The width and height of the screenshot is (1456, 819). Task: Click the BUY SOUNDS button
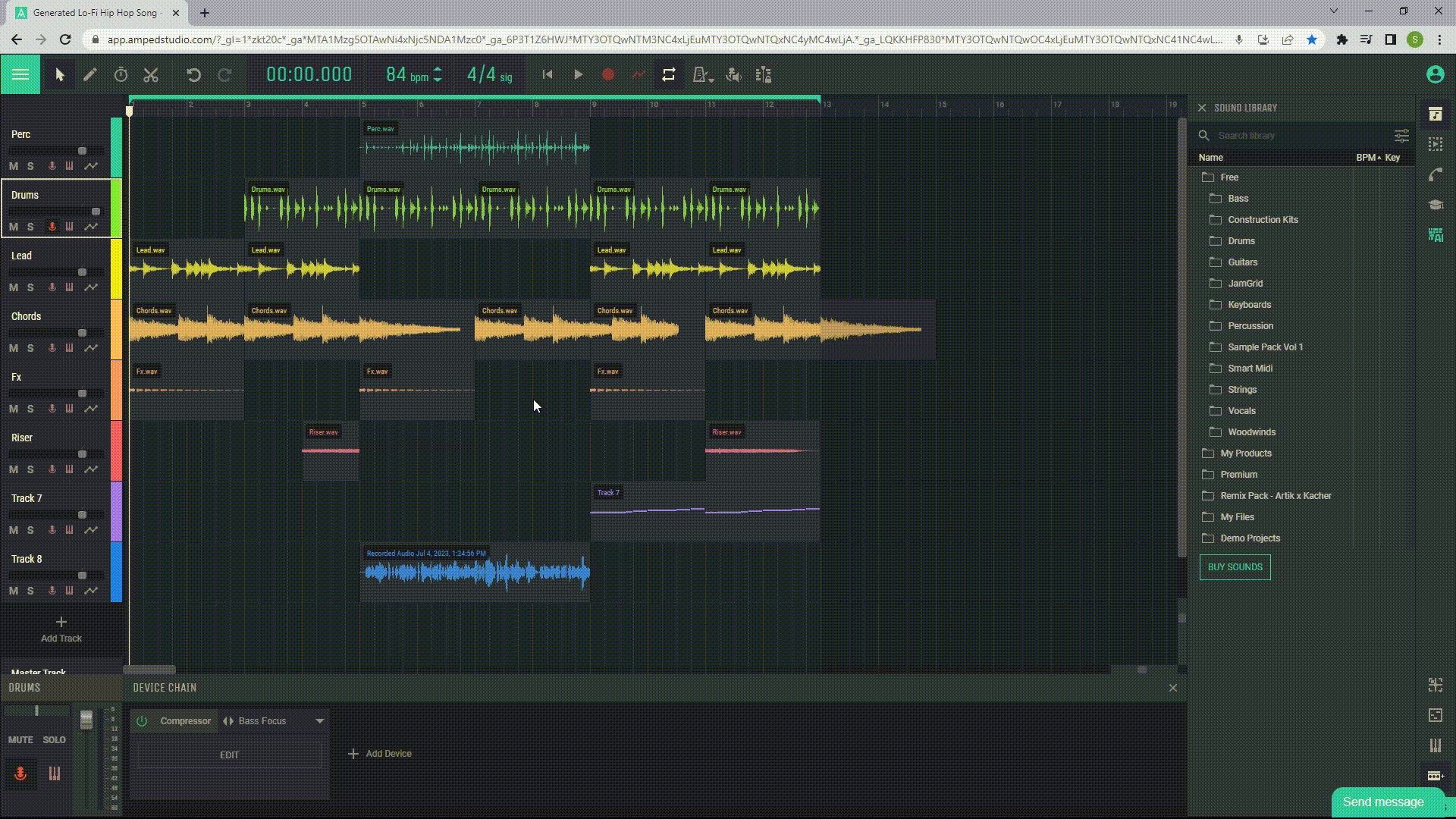(1235, 567)
